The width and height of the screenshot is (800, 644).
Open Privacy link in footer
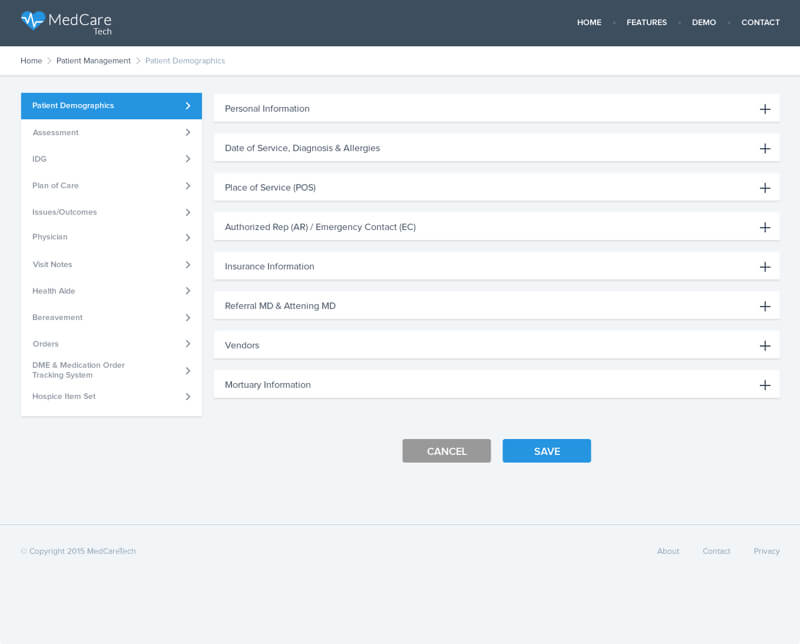(x=766, y=551)
